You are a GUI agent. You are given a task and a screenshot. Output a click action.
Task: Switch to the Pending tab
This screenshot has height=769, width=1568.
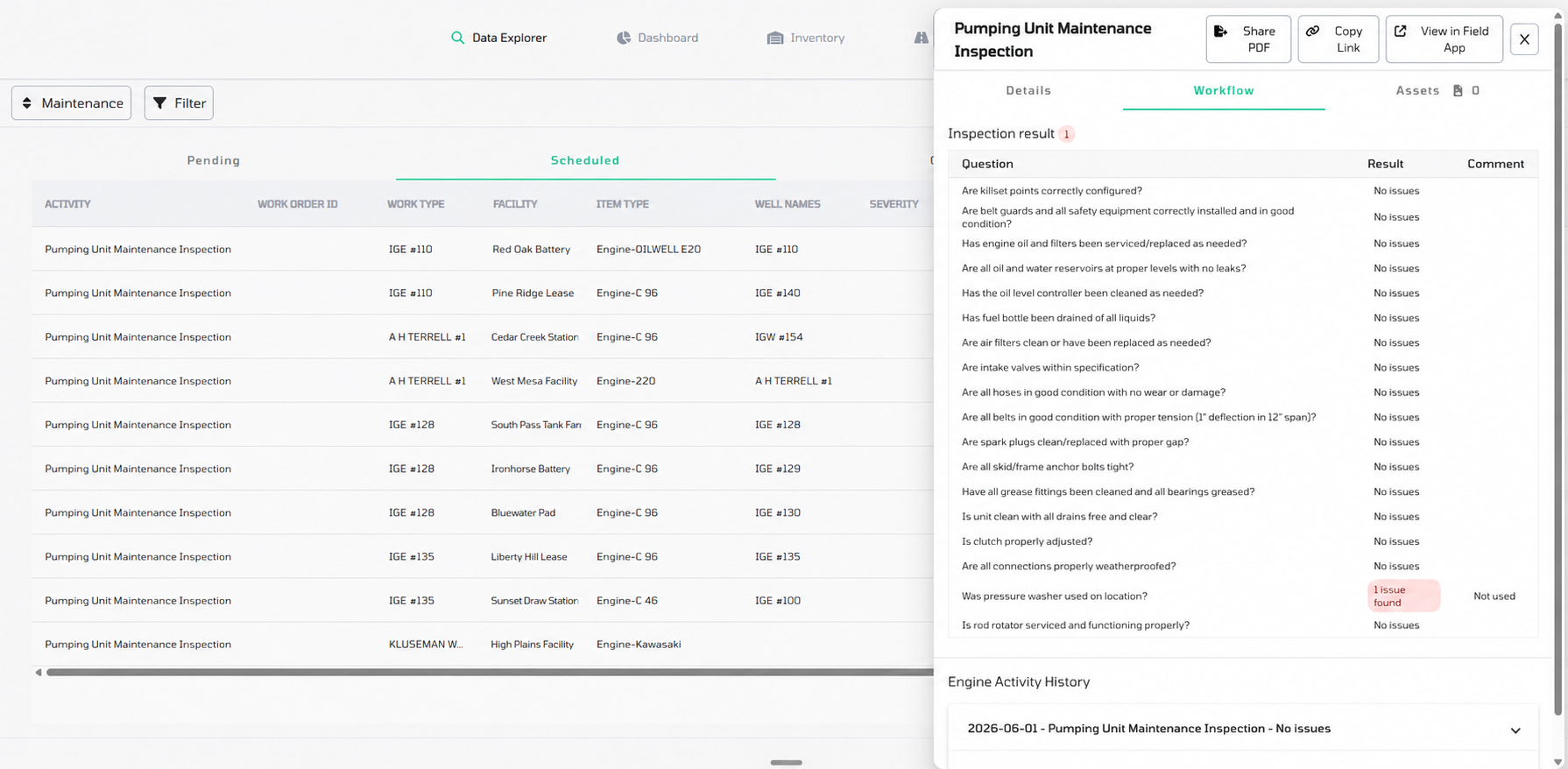[x=214, y=160]
